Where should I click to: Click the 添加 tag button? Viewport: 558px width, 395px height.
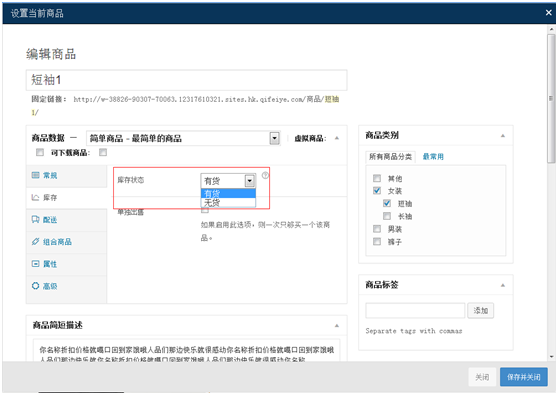(x=480, y=311)
